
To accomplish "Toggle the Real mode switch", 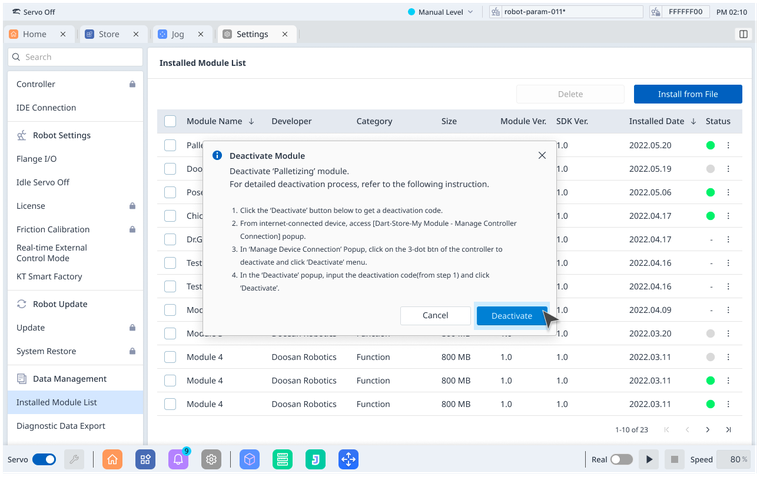I will 621,459.
